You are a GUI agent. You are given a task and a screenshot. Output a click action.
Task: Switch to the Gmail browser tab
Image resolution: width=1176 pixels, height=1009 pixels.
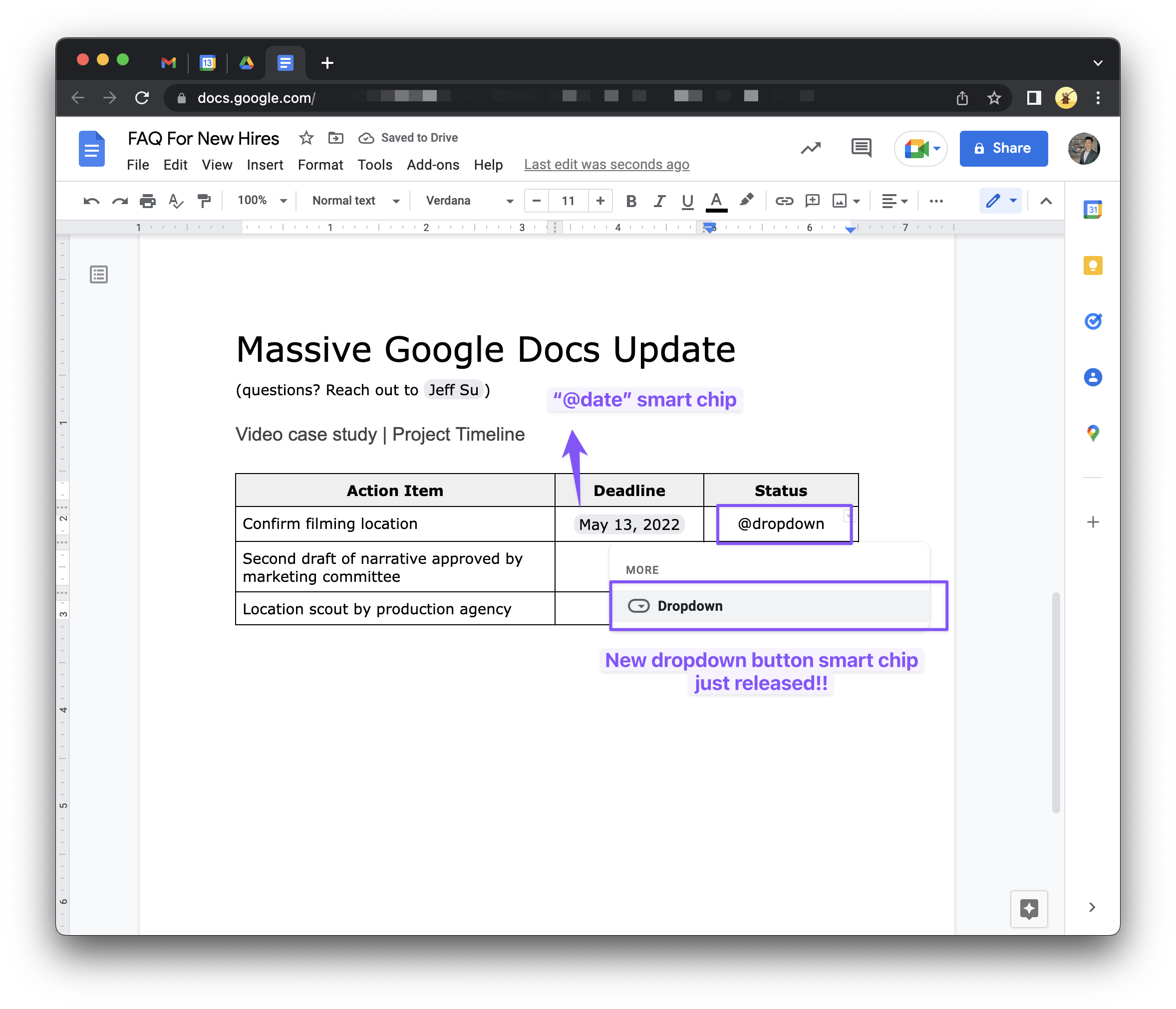click(169, 62)
